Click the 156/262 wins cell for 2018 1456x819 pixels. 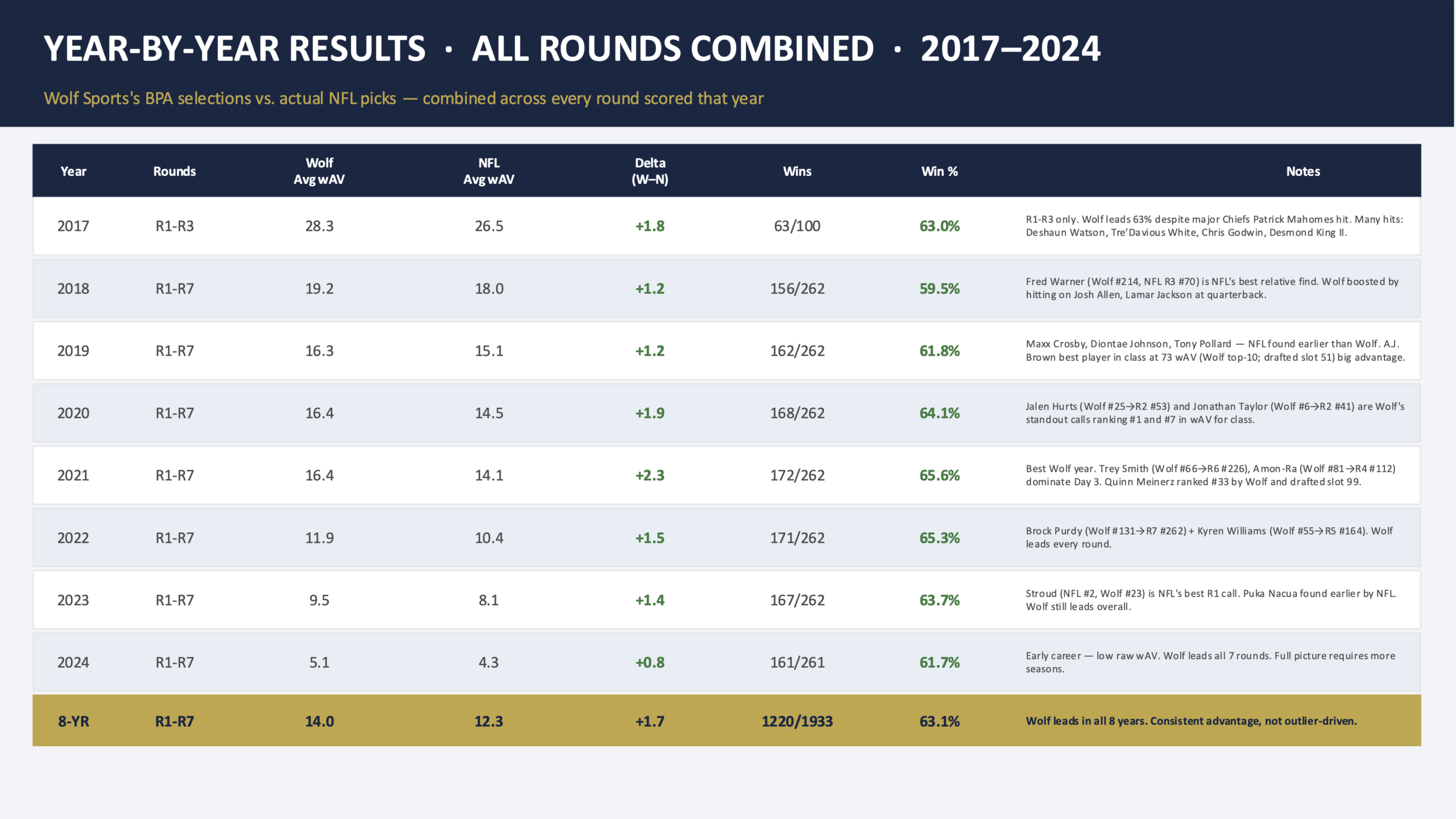tap(797, 289)
